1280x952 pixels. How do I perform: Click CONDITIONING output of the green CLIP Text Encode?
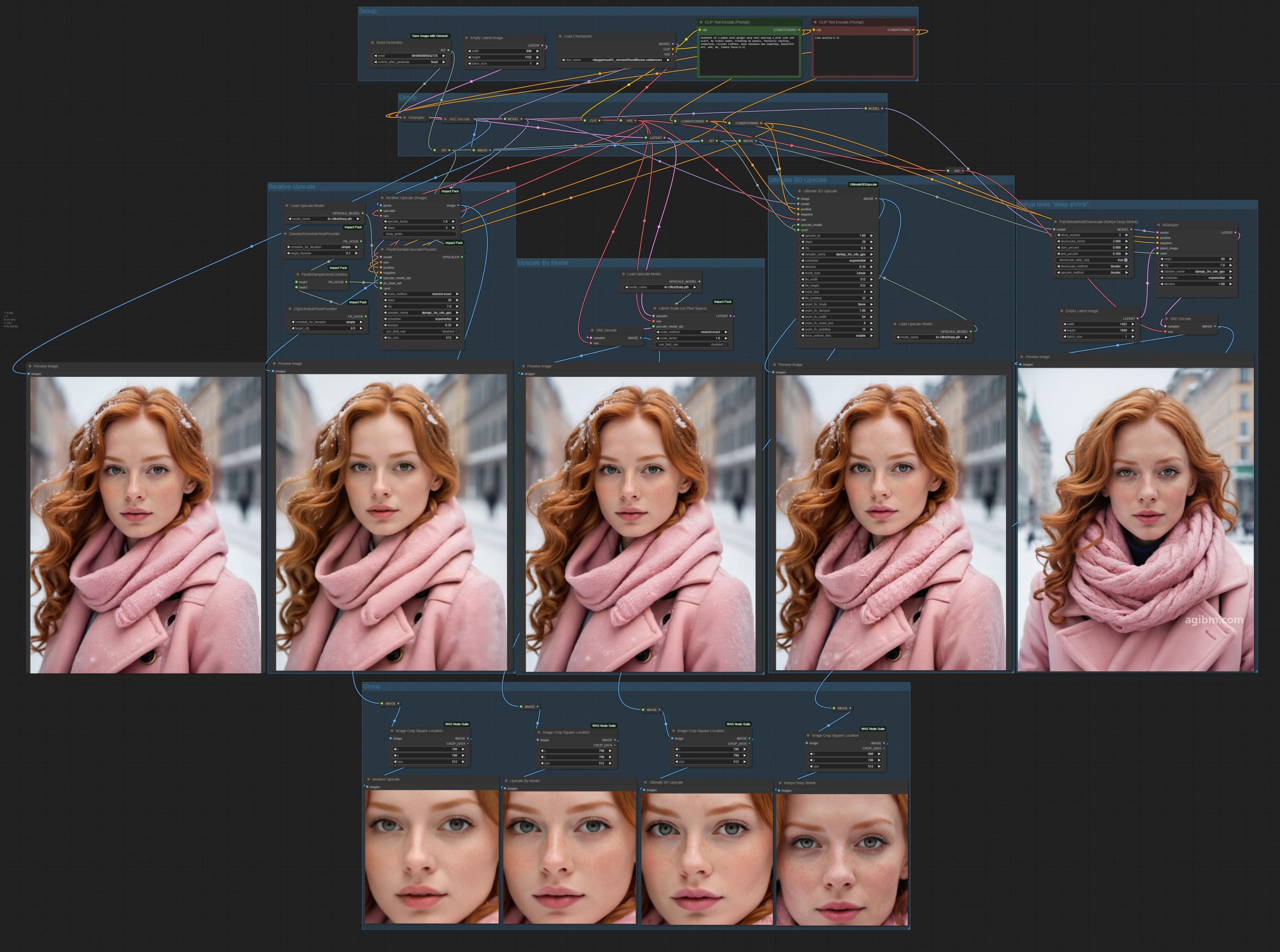(799, 30)
